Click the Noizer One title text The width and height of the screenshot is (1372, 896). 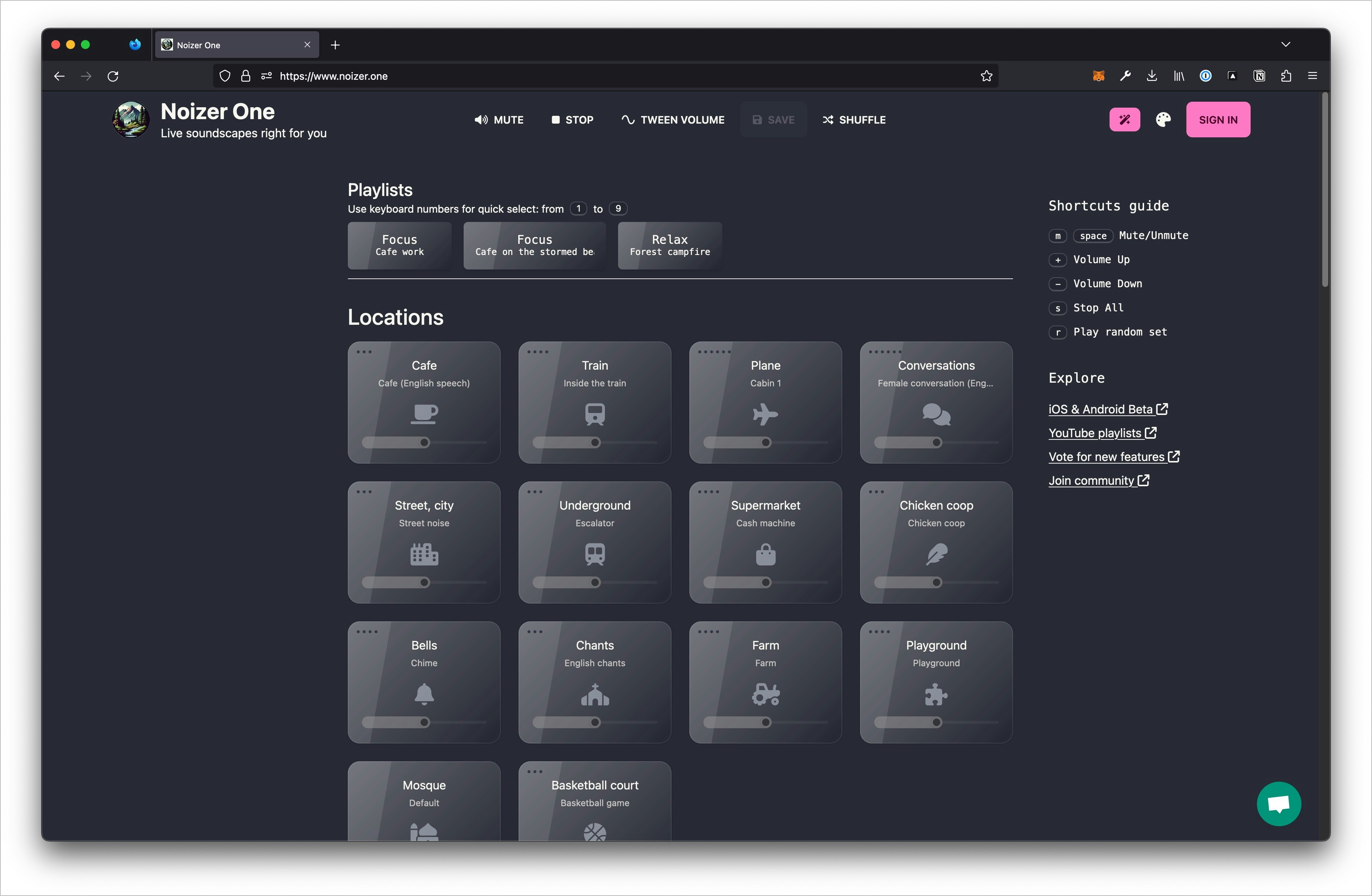click(x=217, y=111)
